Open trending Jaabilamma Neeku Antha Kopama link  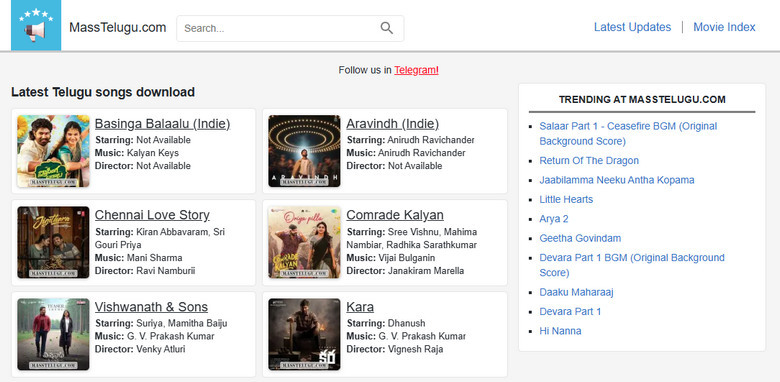click(617, 180)
